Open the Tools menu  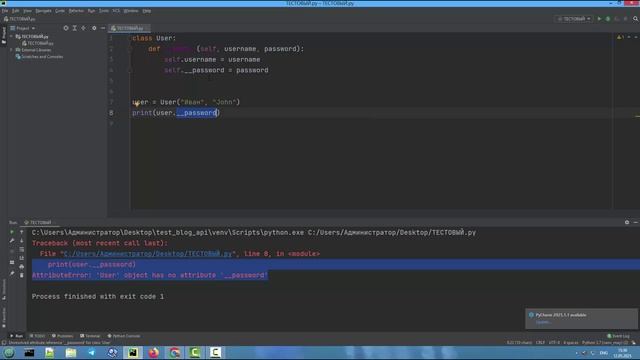click(104, 11)
